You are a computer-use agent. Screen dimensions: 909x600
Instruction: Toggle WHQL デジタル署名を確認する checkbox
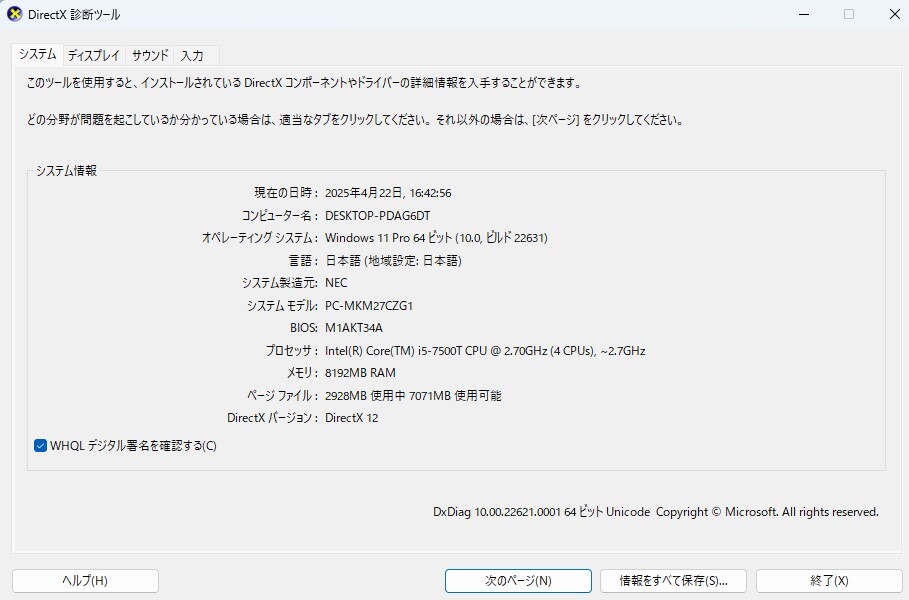tap(40, 446)
